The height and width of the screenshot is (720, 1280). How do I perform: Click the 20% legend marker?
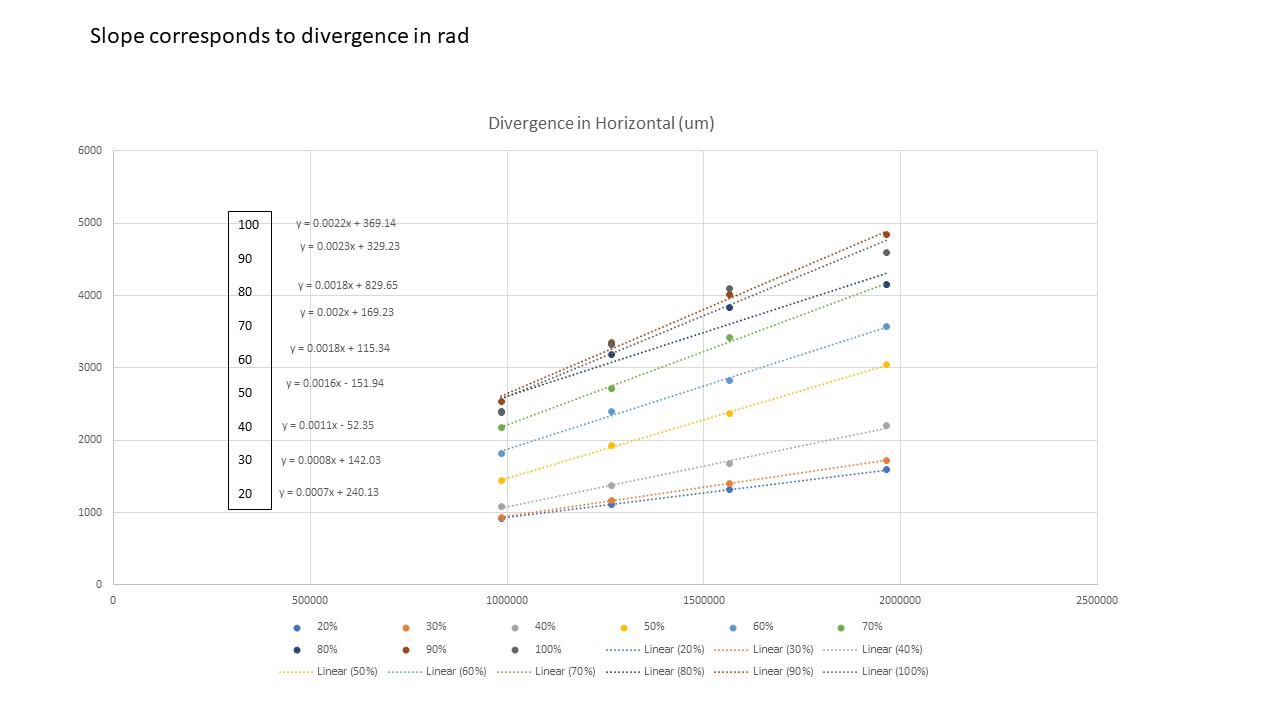click(x=297, y=627)
